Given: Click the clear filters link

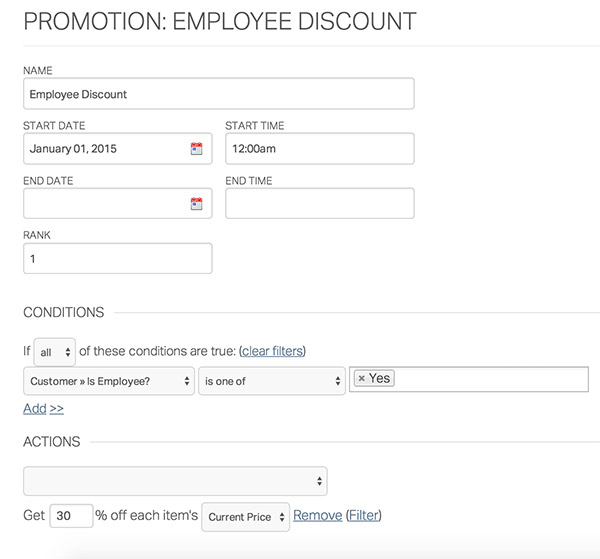Looking at the screenshot, I should point(272,351).
